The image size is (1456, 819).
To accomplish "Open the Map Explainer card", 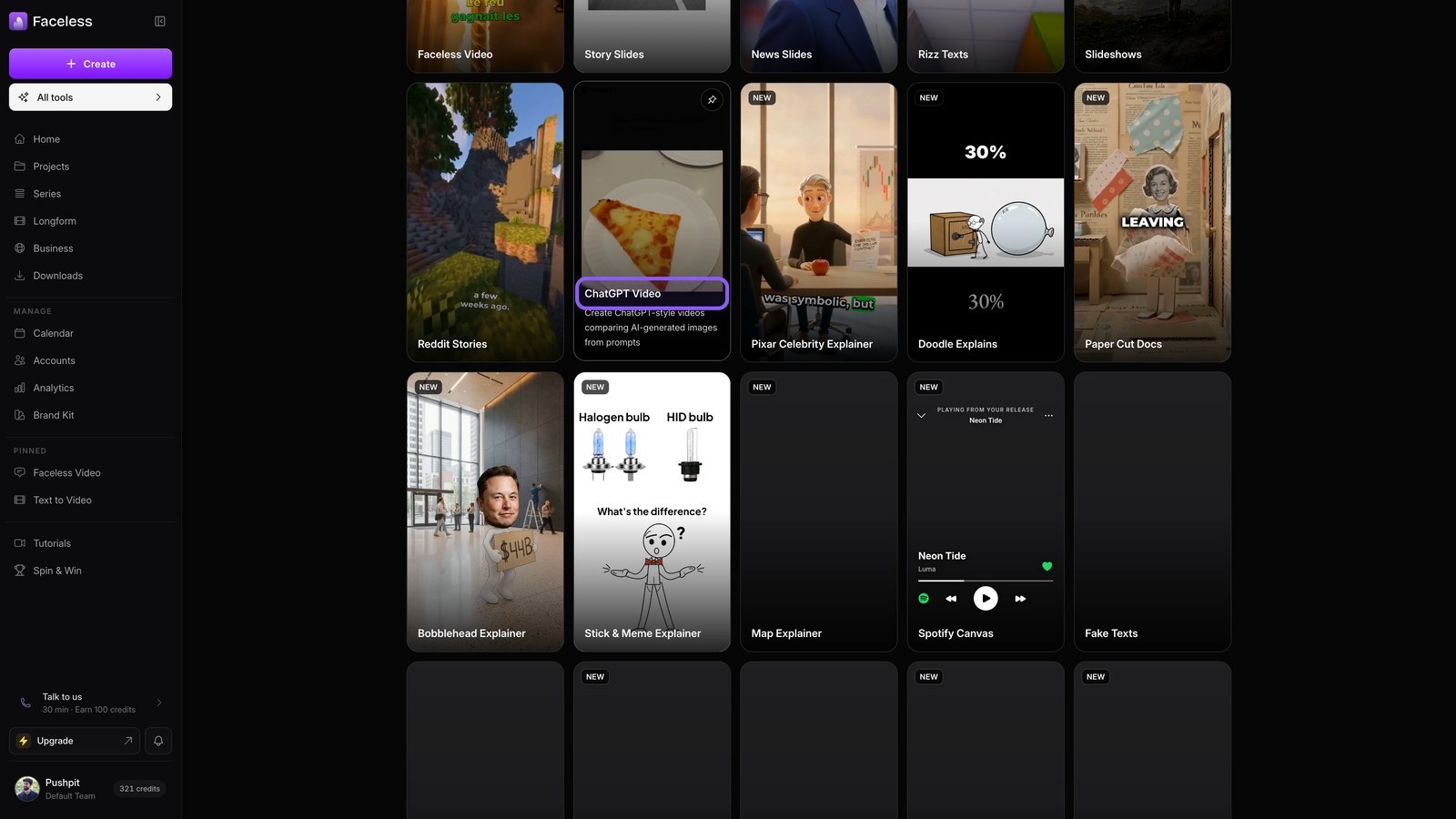I will [x=818, y=511].
